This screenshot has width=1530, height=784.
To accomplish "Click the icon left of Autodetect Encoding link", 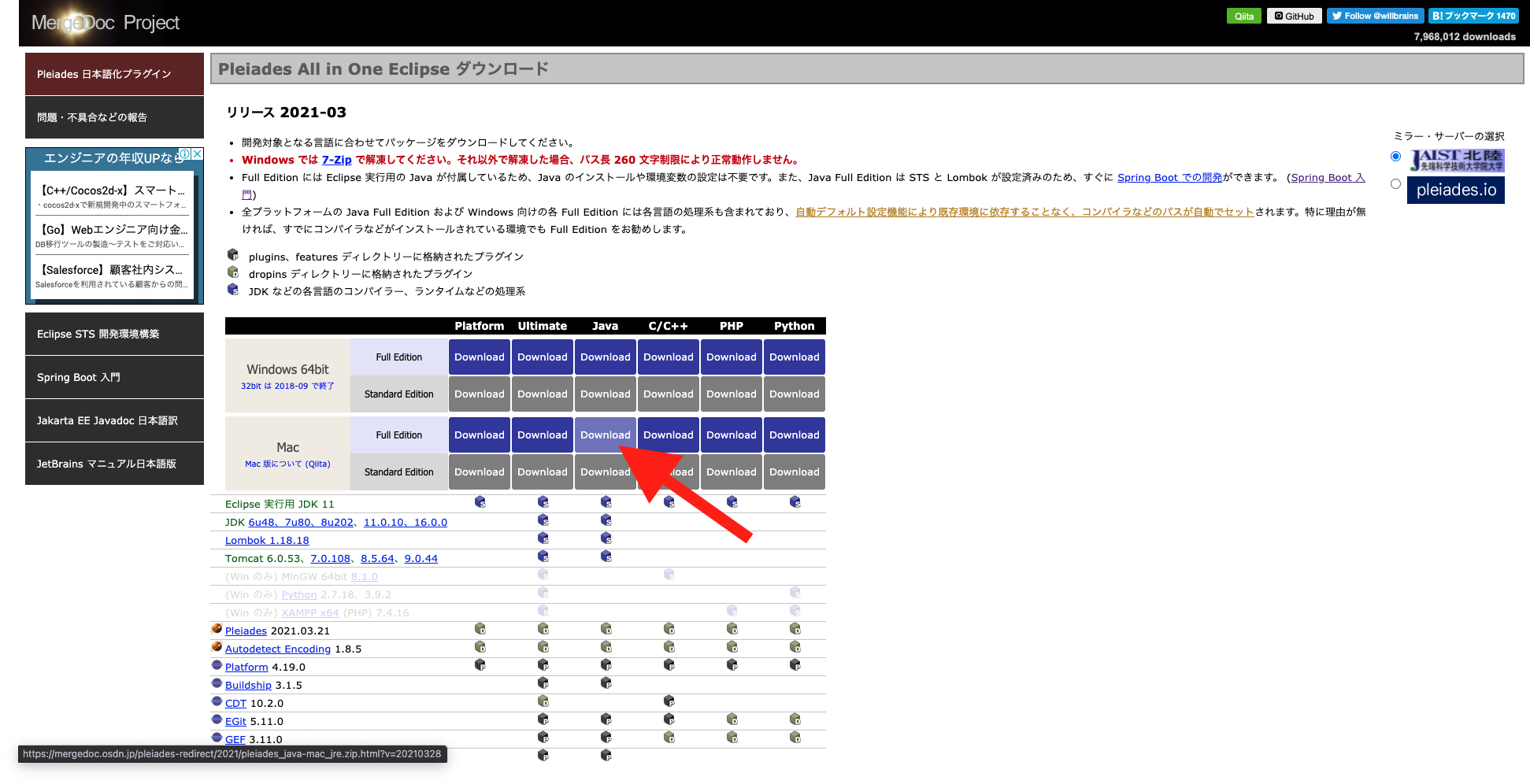I will point(217,647).
